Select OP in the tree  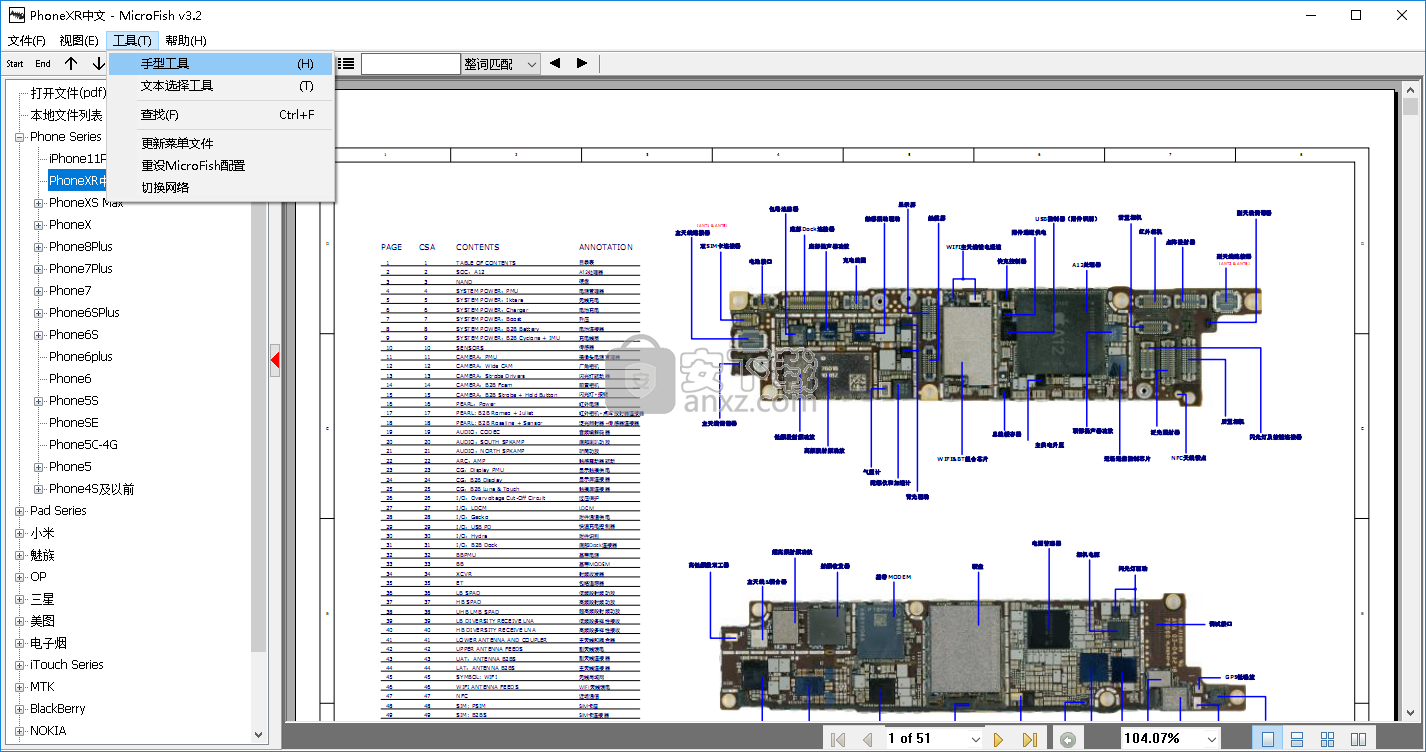coord(38,577)
